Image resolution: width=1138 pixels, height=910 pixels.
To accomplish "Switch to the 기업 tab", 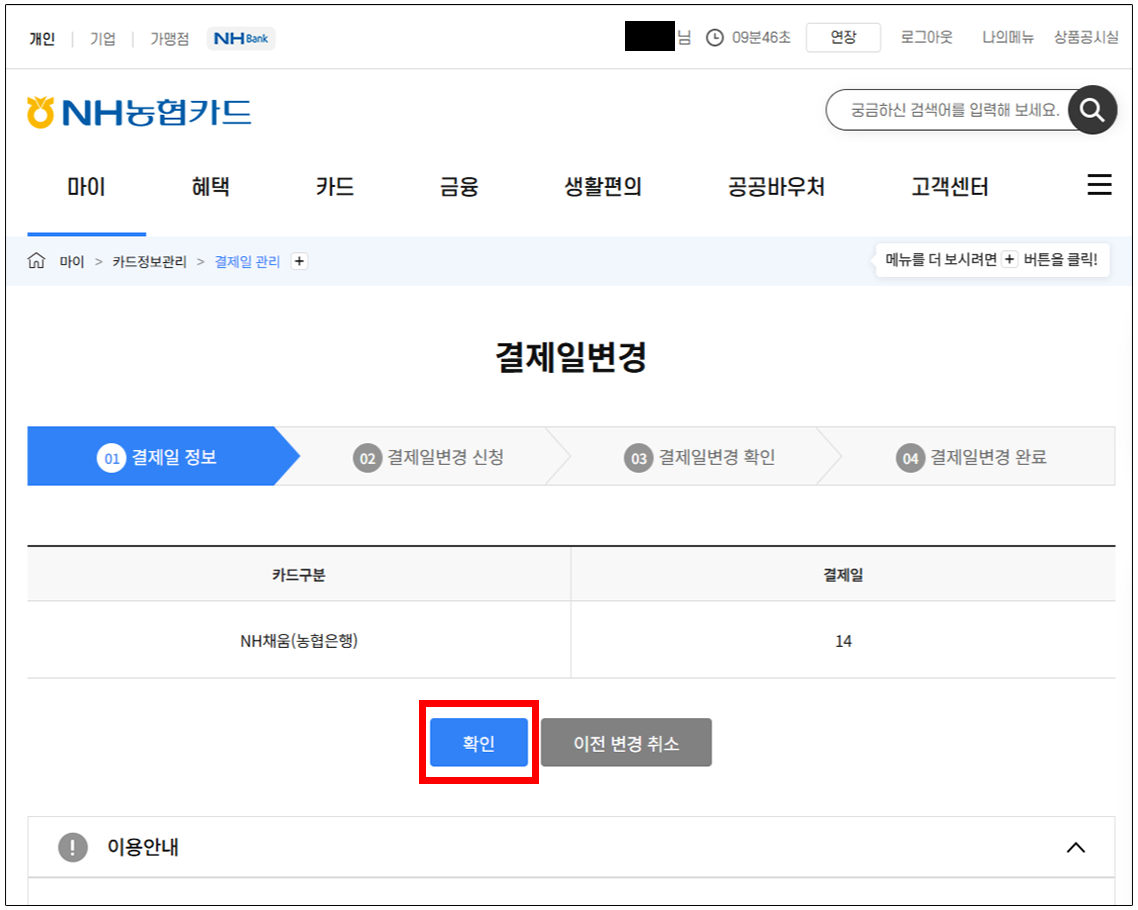I will pos(102,39).
